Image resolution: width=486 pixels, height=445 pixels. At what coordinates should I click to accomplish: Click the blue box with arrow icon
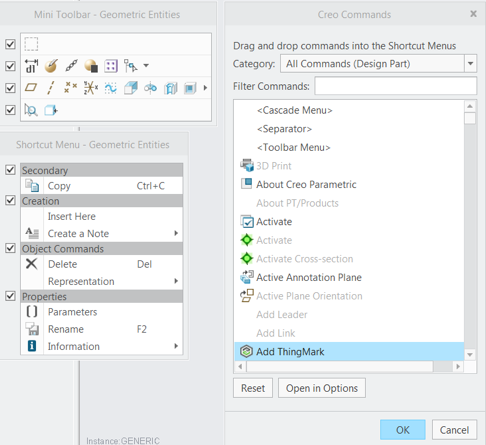pyautogui.click(x=51, y=110)
